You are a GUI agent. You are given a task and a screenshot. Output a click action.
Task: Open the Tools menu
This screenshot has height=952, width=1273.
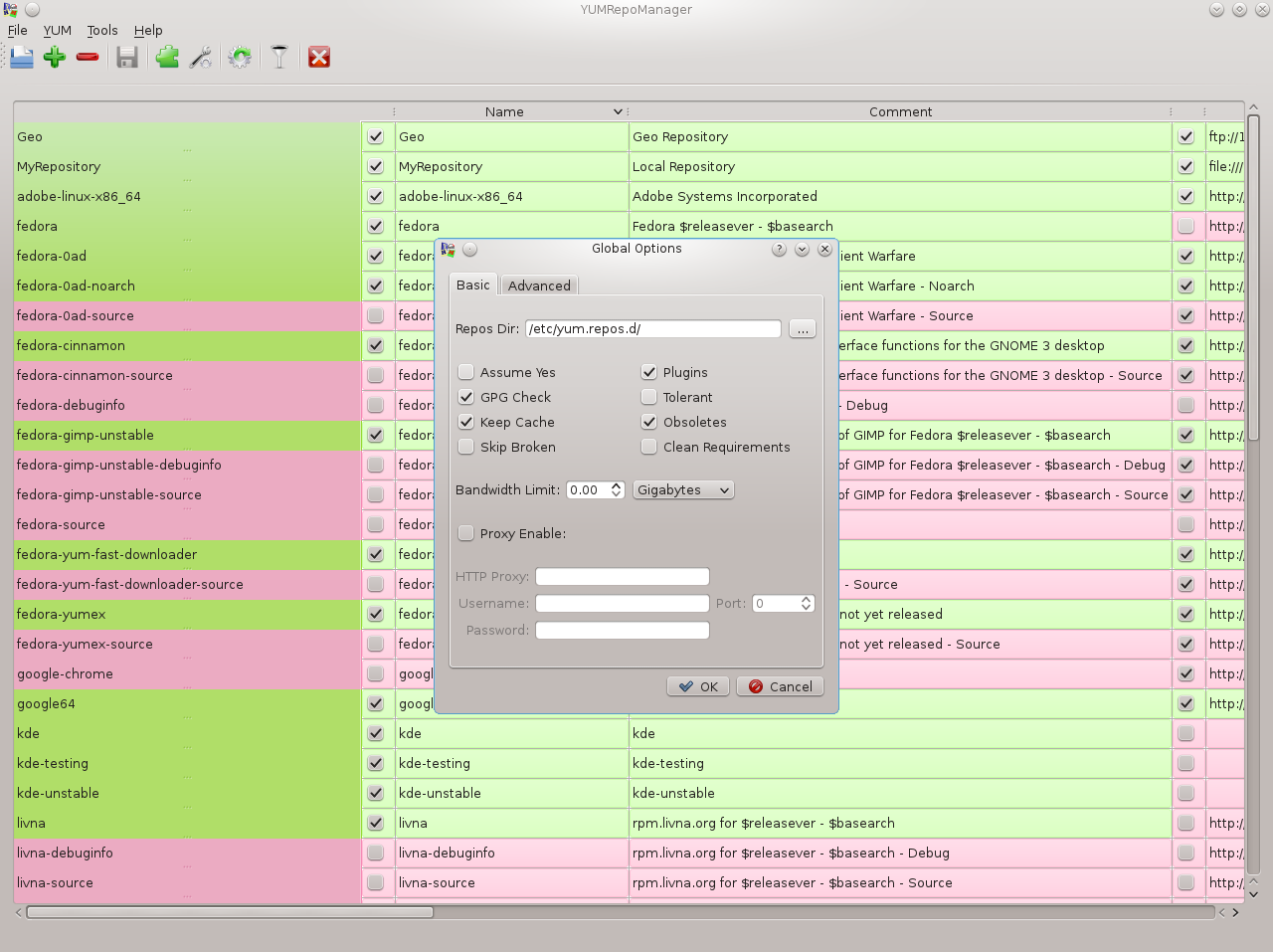[x=102, y=30]
